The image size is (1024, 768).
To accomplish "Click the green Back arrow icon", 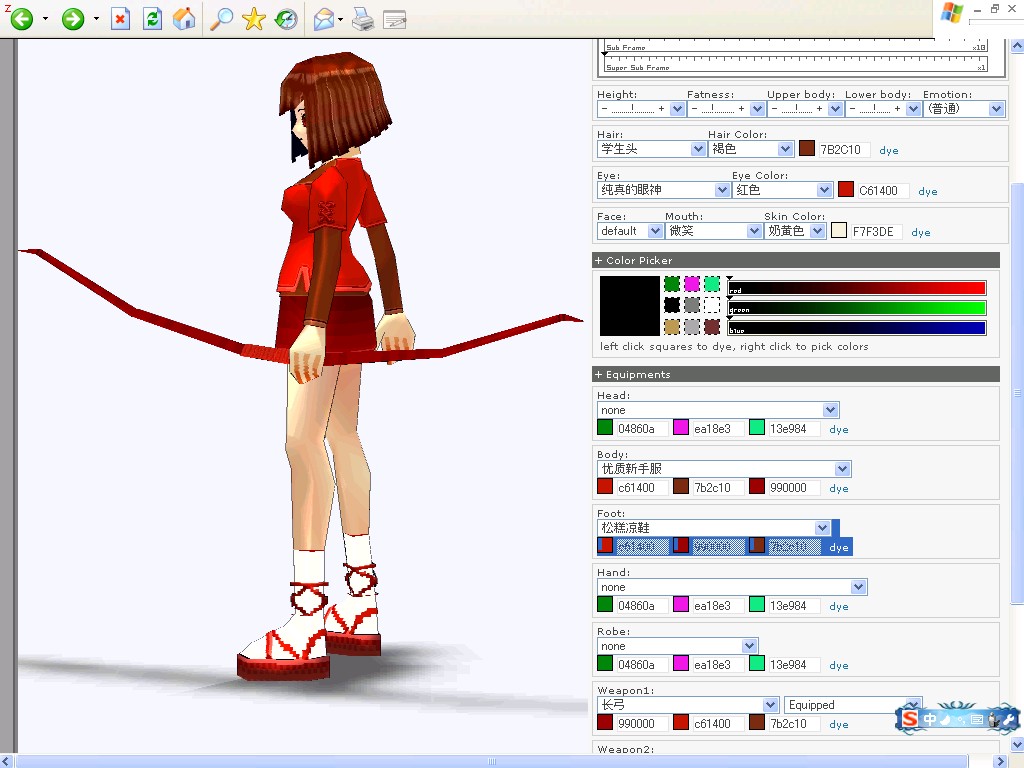I will point(21,19).
